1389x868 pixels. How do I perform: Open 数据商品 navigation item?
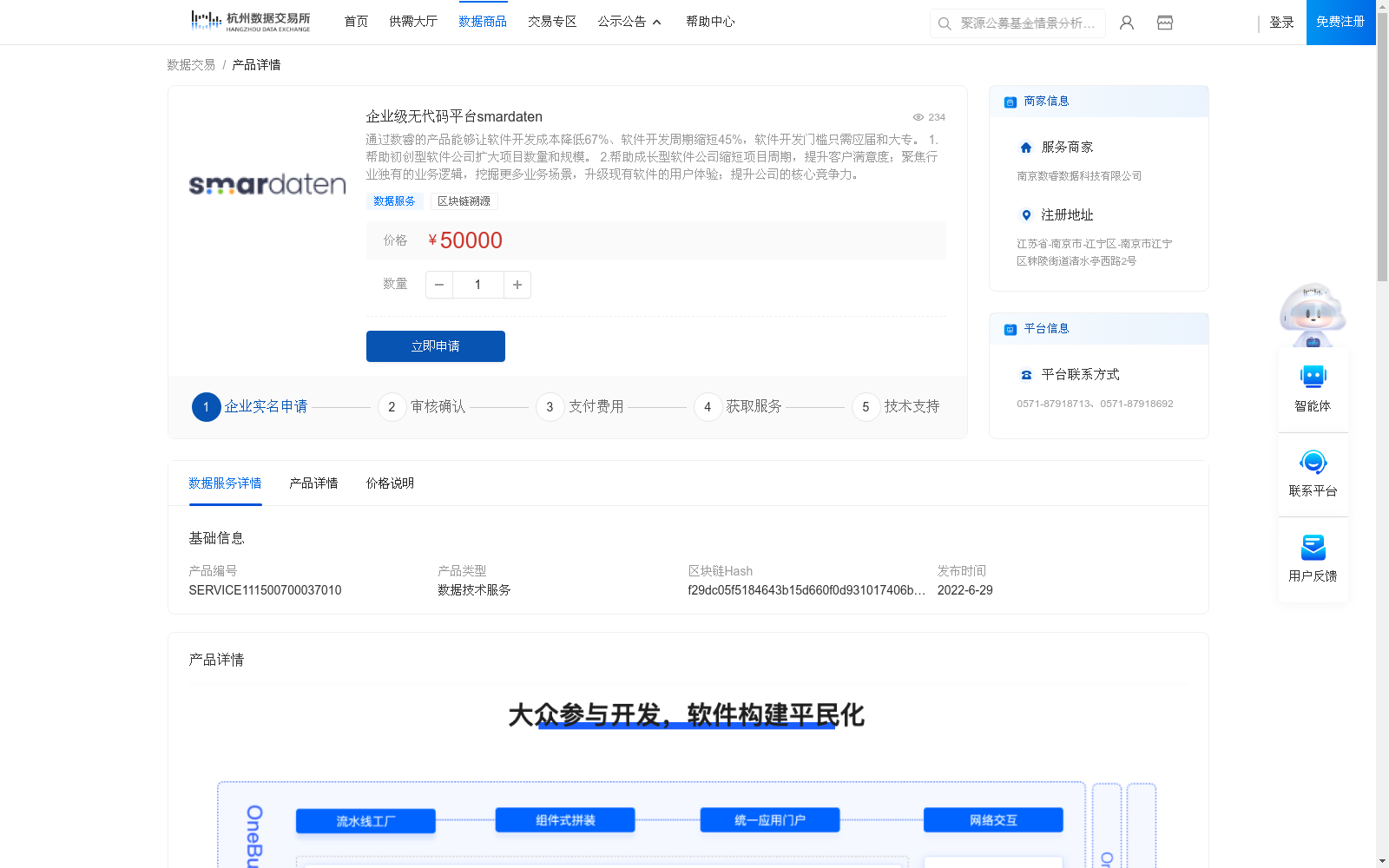tap(483, 22)
